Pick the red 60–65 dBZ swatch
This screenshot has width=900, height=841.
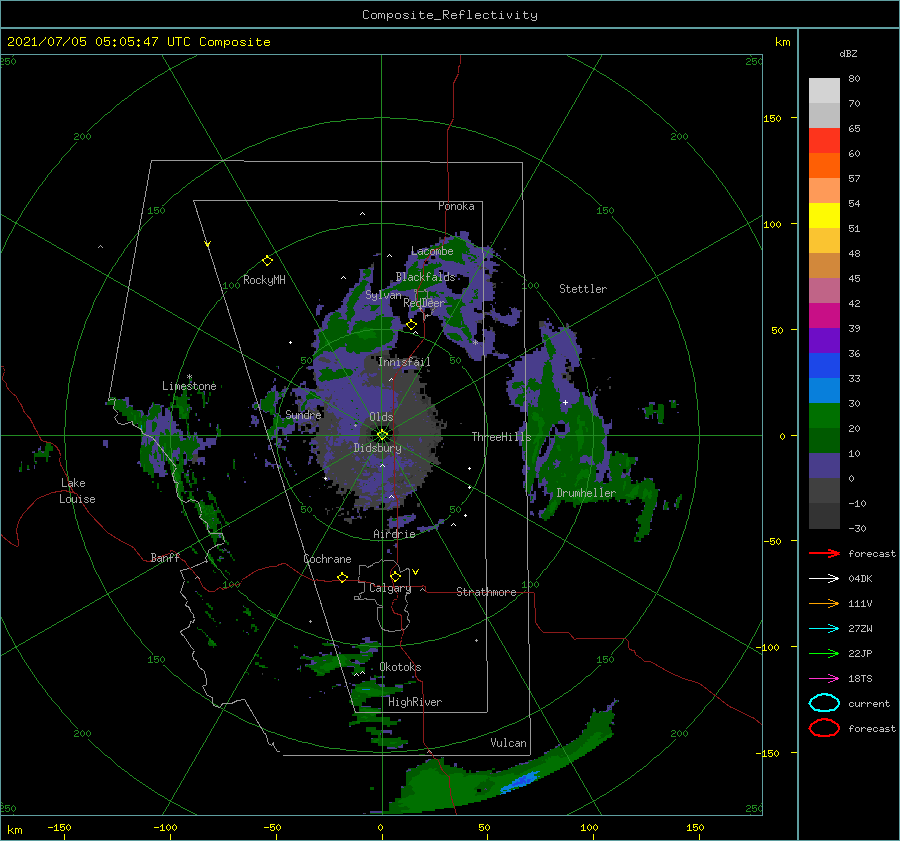pos(824,141)
